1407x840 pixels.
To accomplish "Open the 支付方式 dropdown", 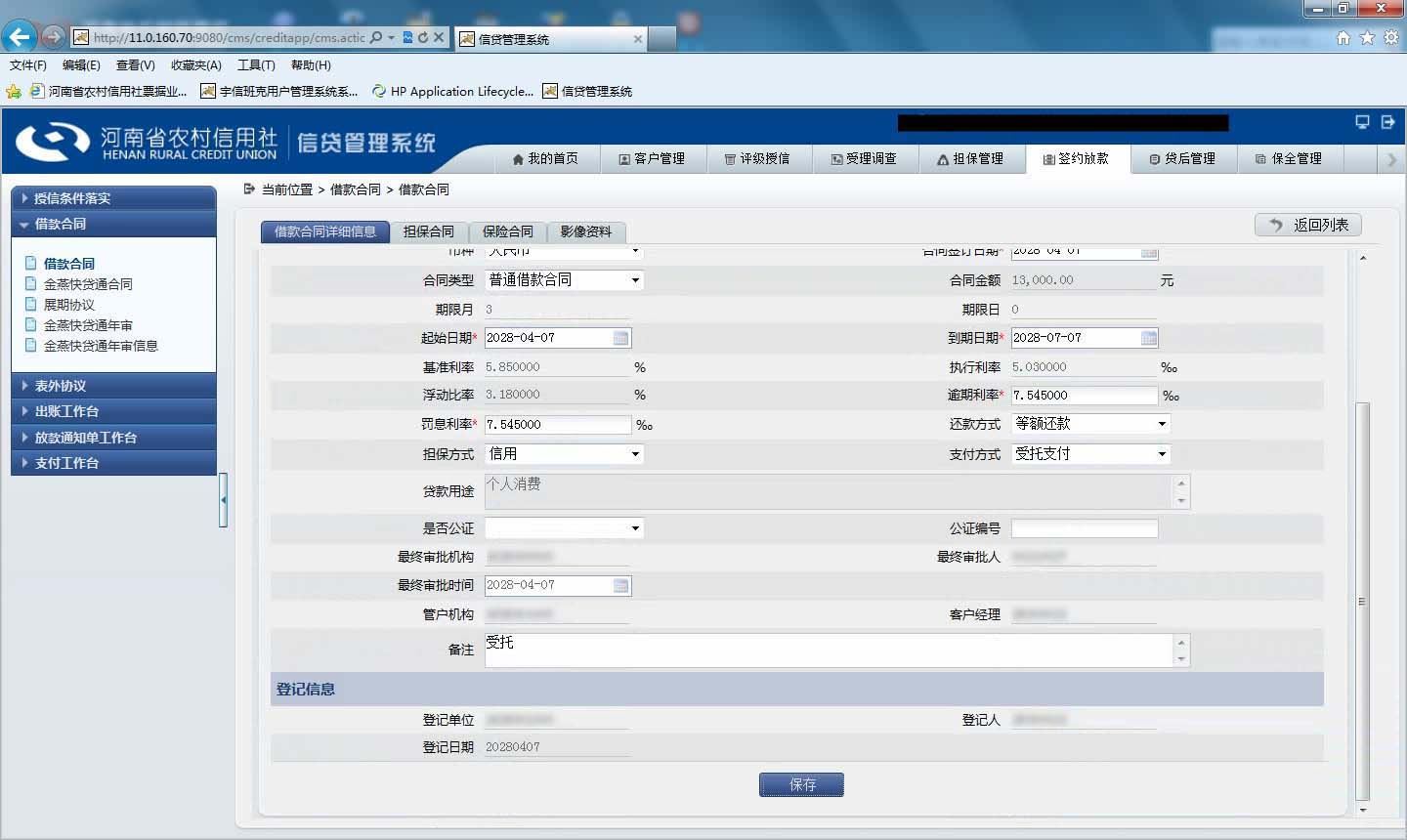I will tap(1090, 454).
